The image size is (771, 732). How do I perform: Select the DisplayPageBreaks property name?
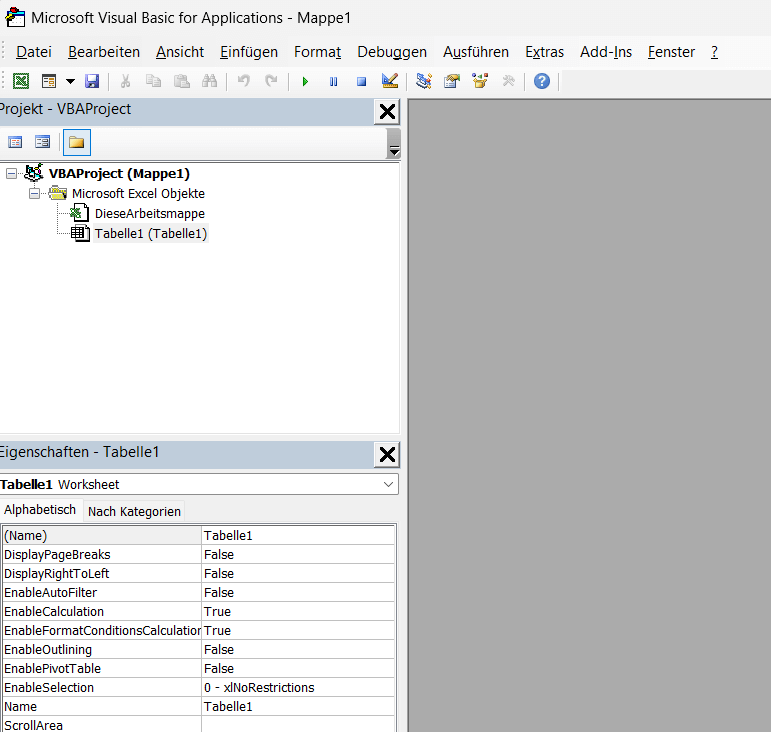tap(102, 555)
